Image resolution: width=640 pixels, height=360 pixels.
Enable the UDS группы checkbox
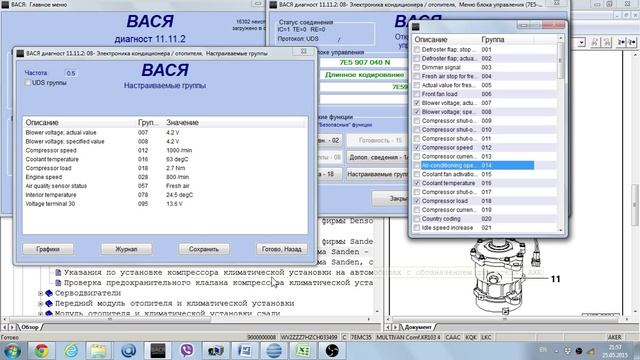pos(28,83)
